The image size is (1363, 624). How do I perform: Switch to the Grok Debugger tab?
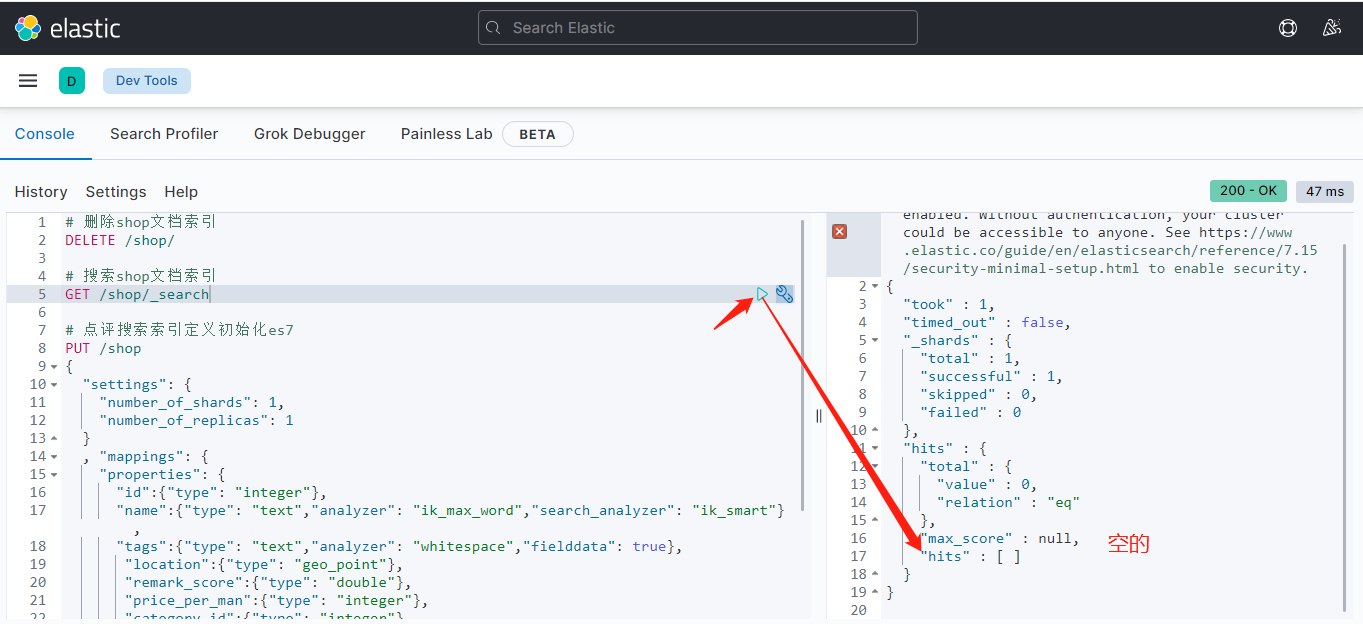[x=310, y=134]
